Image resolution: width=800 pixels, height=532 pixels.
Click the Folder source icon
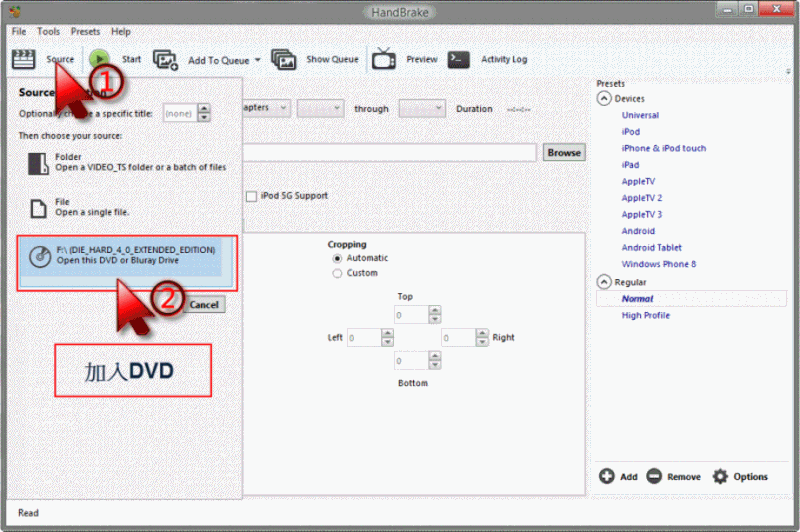pos(38,164)
